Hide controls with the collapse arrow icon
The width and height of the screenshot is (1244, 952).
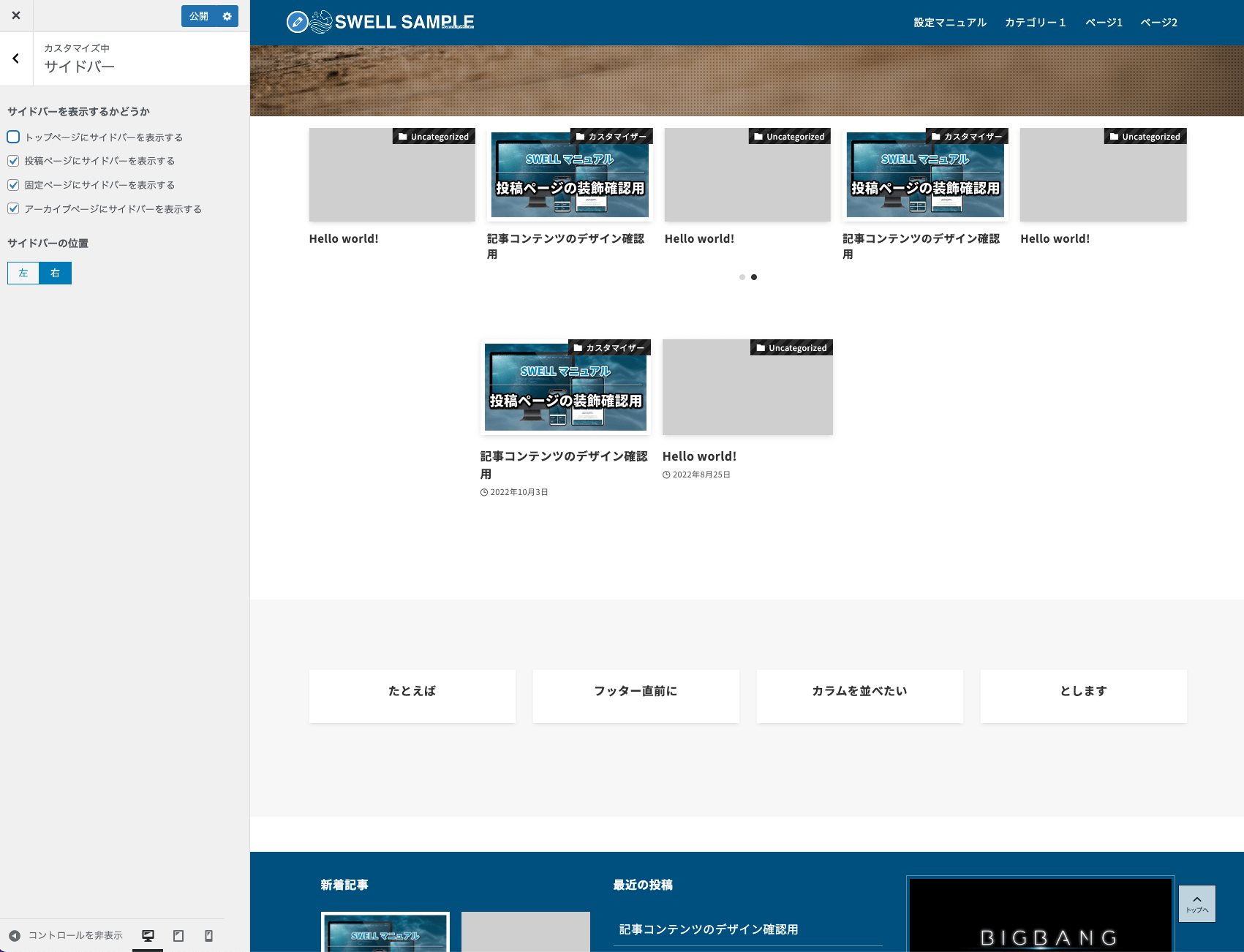15,935
